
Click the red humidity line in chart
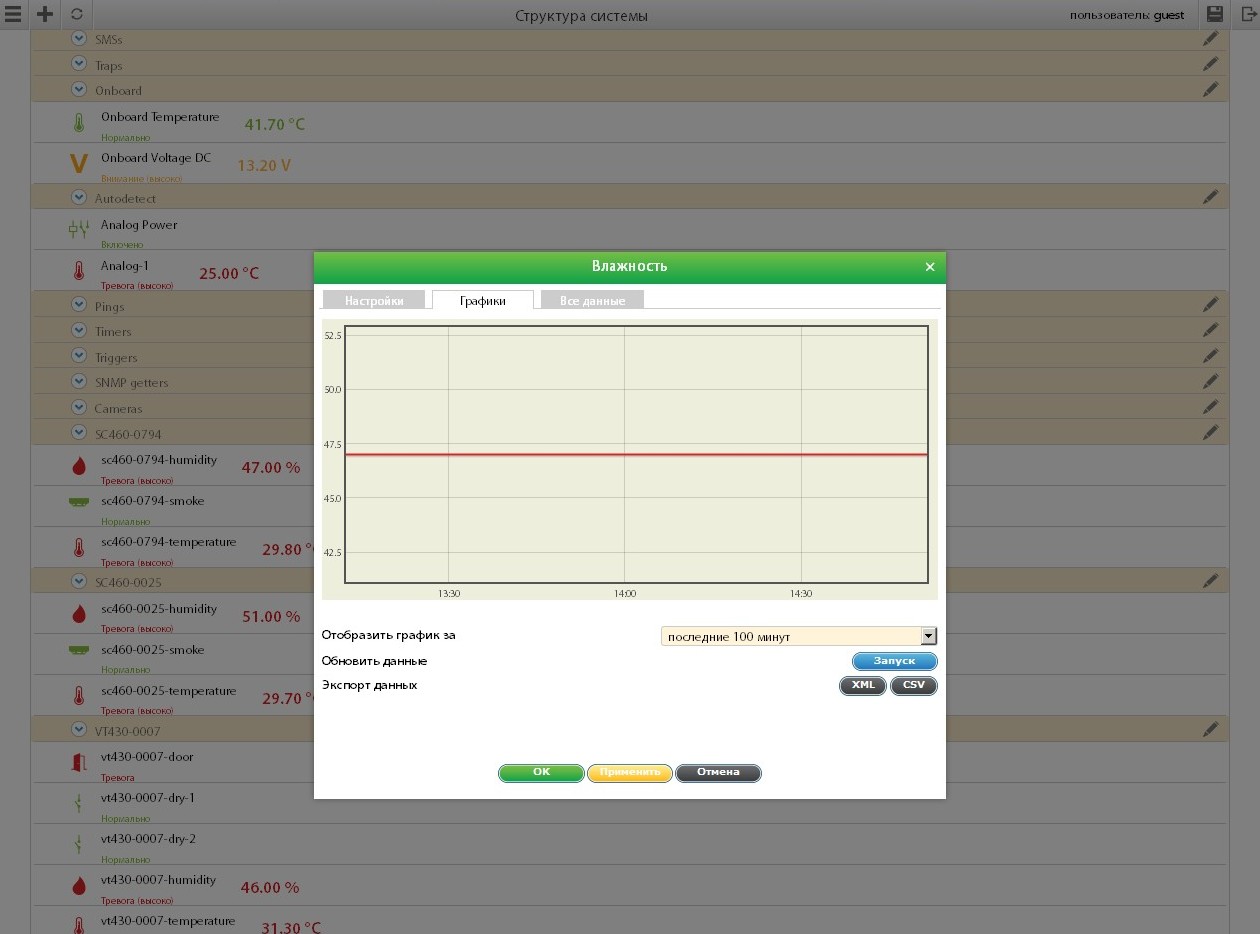(x=636, y=455)
